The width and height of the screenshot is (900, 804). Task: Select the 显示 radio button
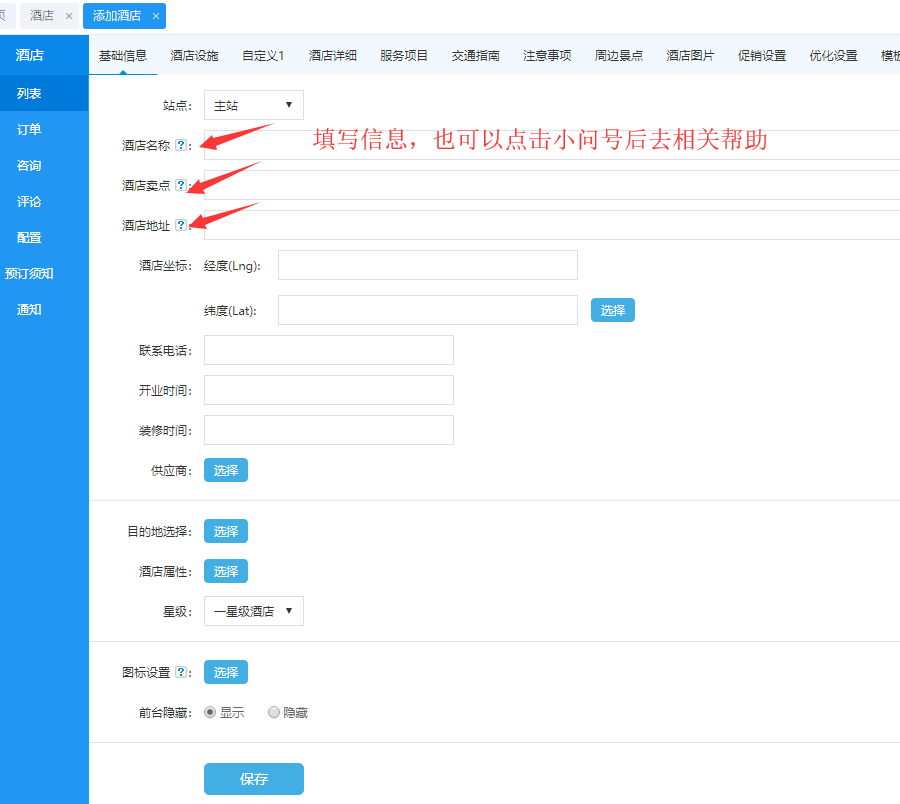(210, 713)
